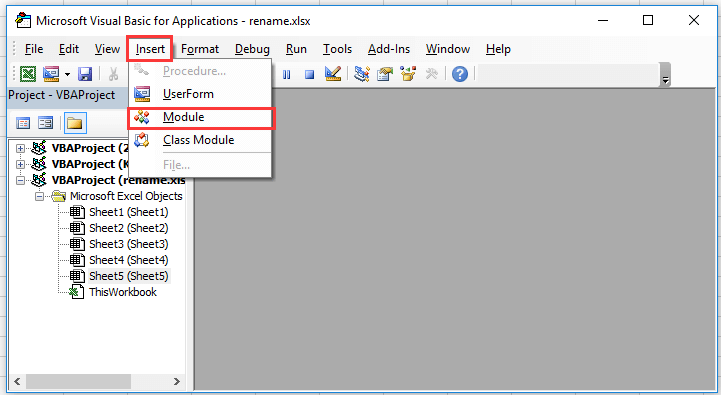
Task: Expand the first VBAProject tree node
Action: tap(20, 148)
